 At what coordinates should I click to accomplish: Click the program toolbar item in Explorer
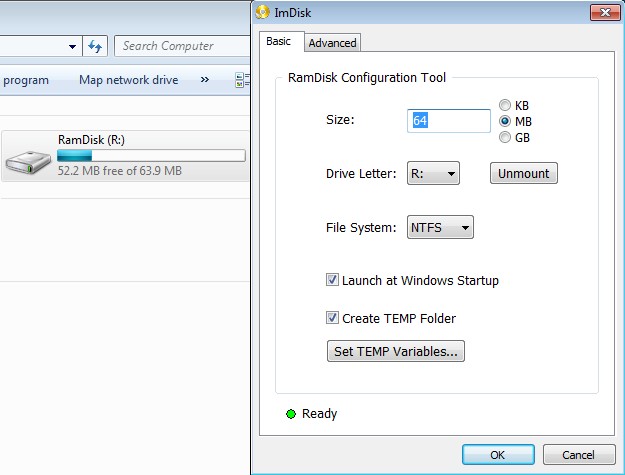[x=26, y=80]
